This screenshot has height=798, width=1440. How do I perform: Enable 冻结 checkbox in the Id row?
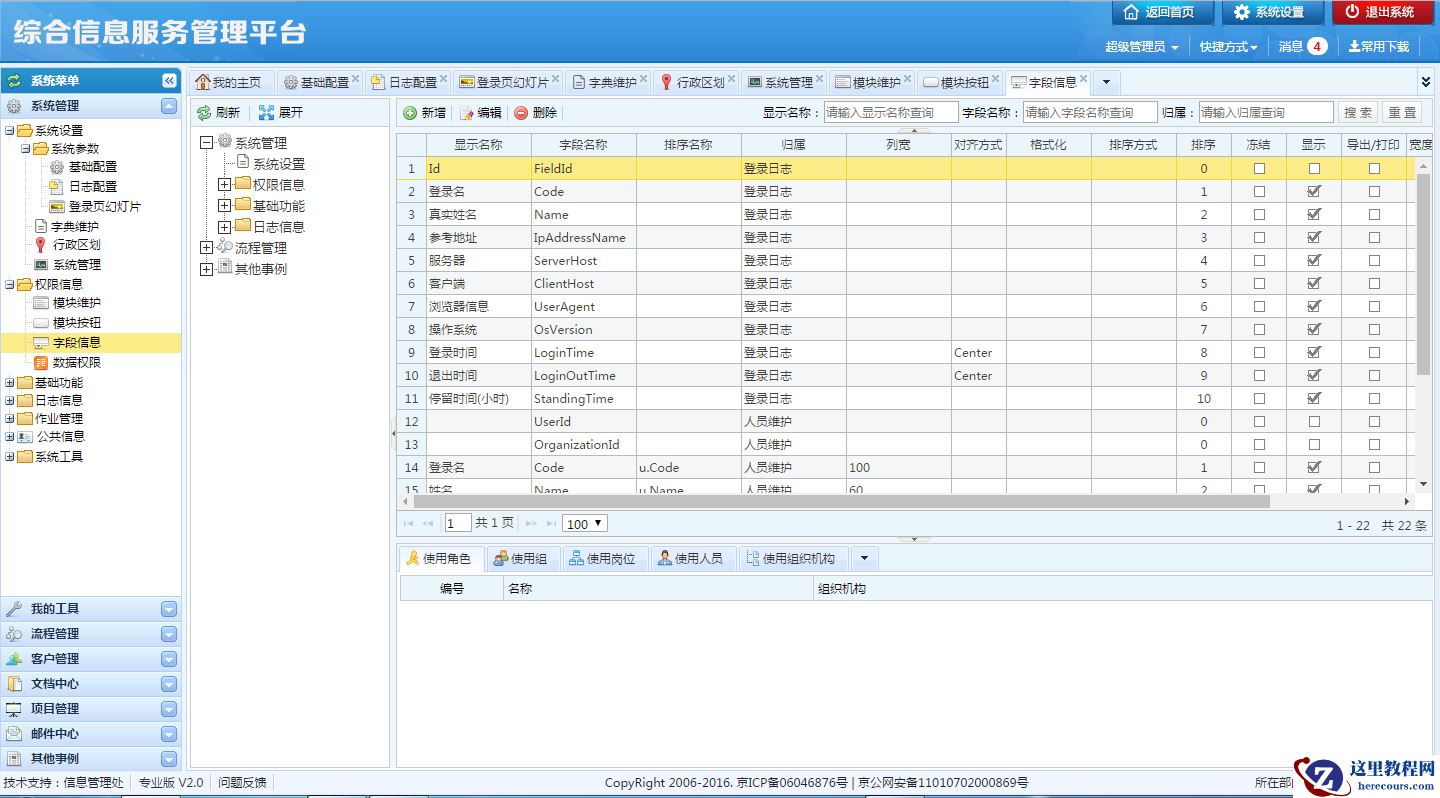coord(1259,169)
